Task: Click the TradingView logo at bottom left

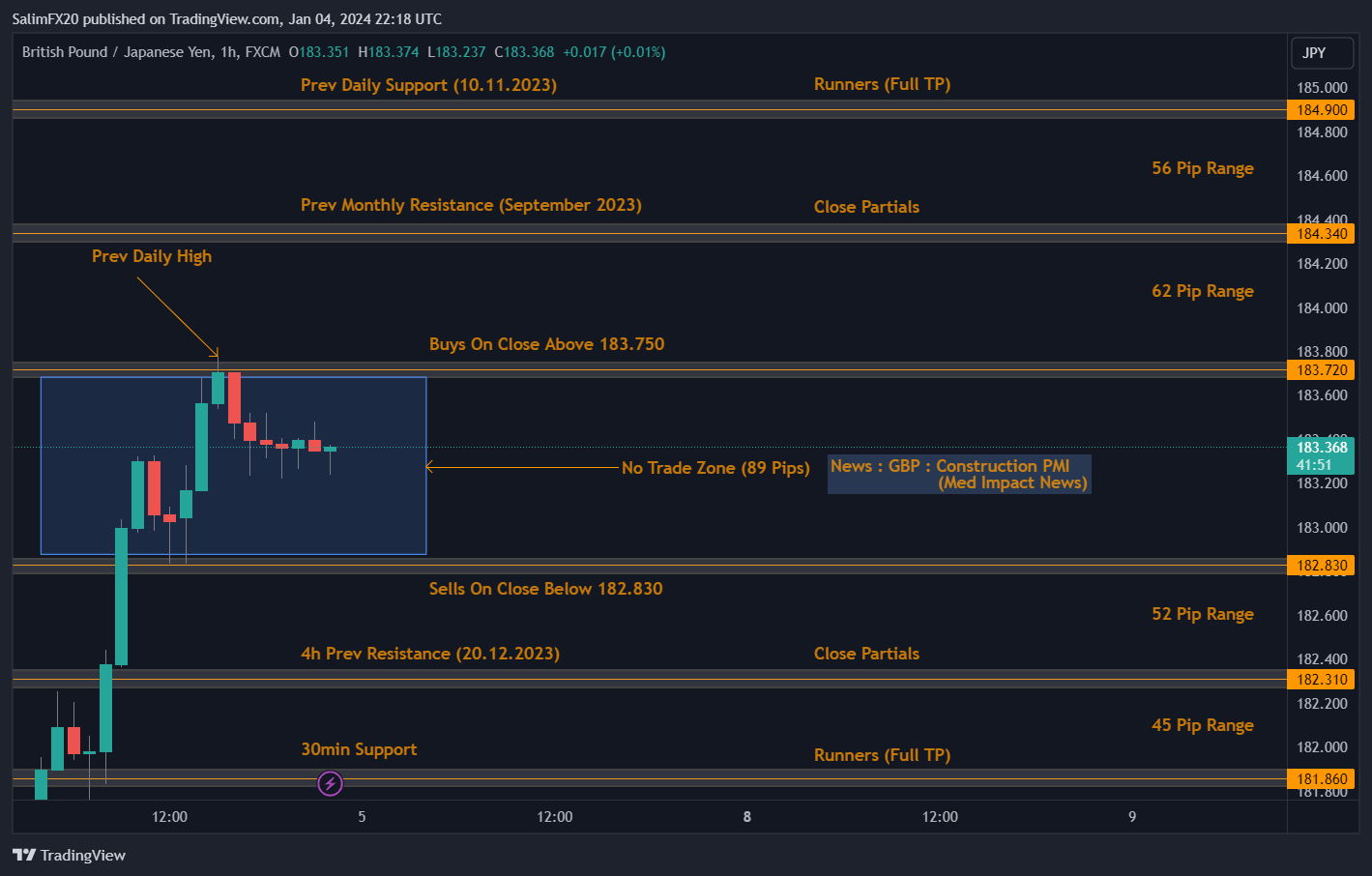Action: [70, 855]
